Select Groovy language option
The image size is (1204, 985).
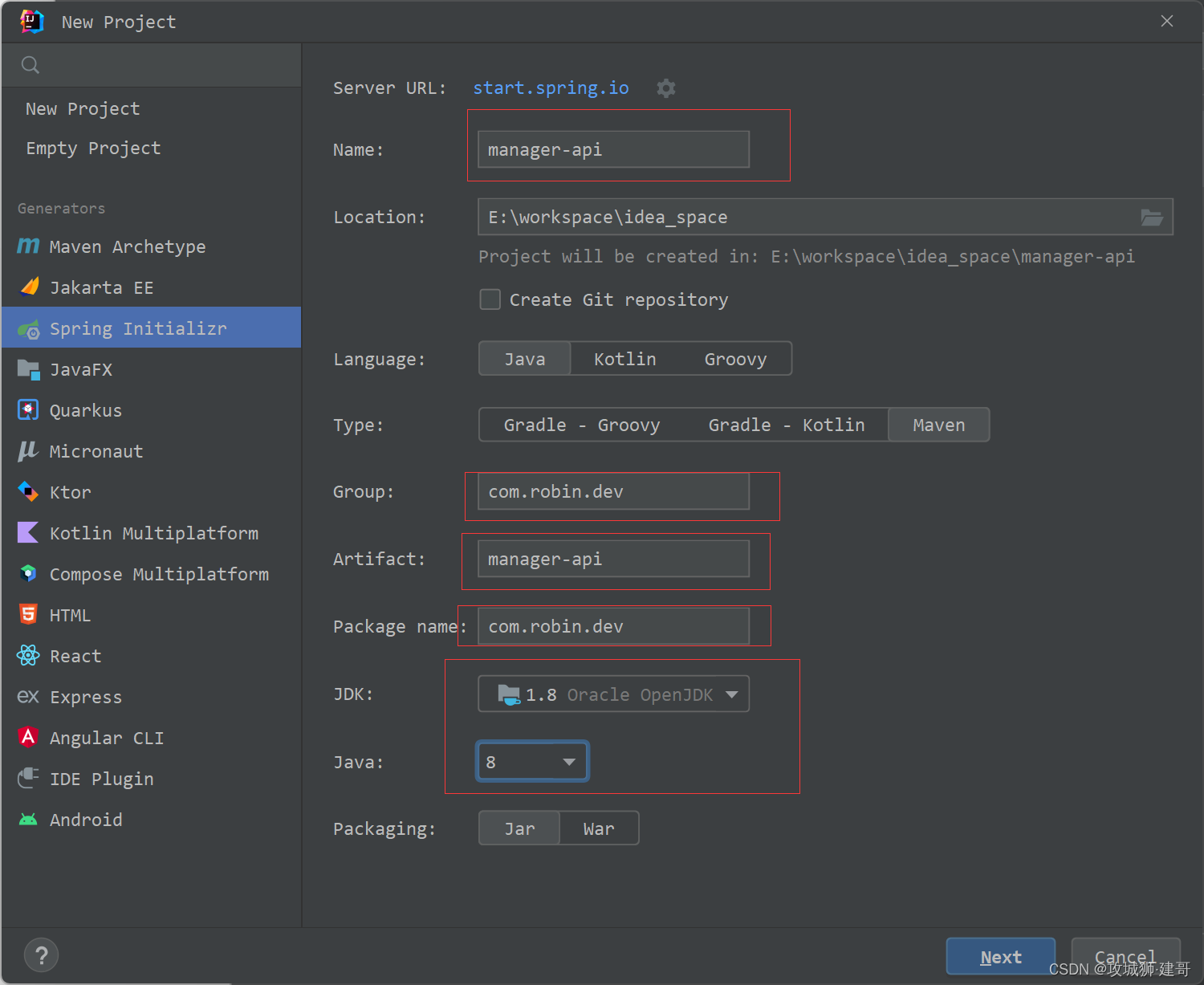pos(735,359)
